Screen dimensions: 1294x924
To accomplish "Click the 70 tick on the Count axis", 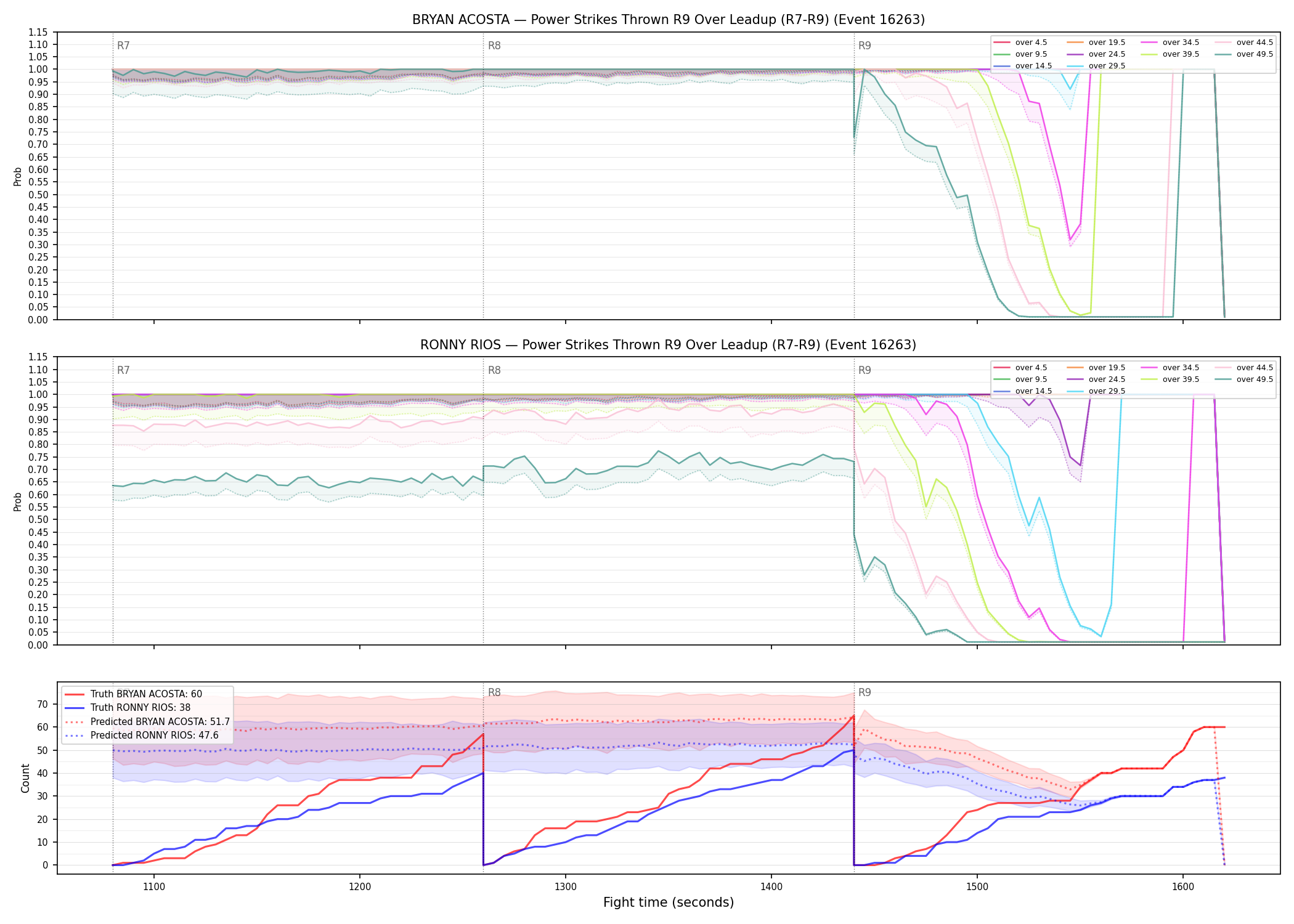I will [43, 704].
